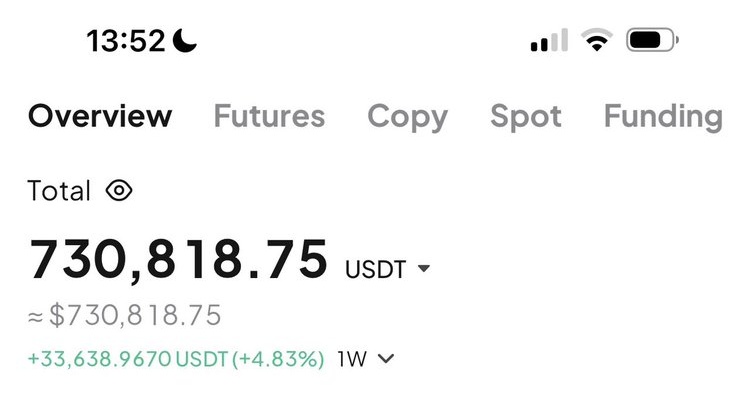The height and width of the screenshot is (420, 748).
Task: Tap the crescent moon Focus icon
Action: (185, 41)
